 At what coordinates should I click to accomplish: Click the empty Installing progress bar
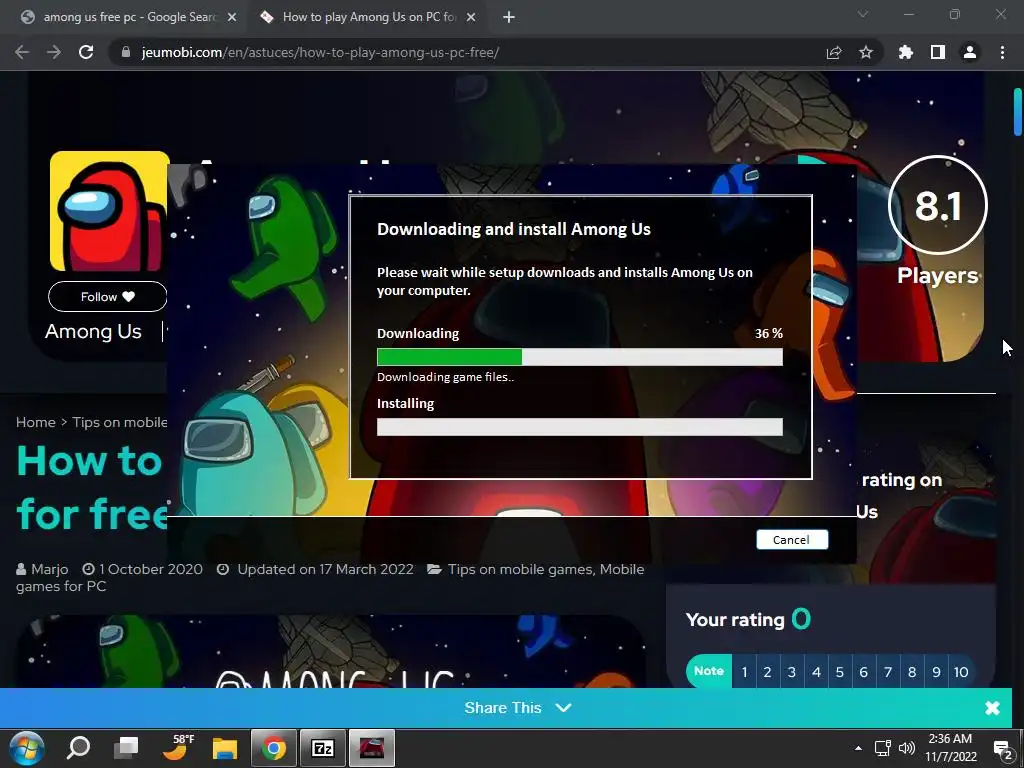click(x=580, y=427)
